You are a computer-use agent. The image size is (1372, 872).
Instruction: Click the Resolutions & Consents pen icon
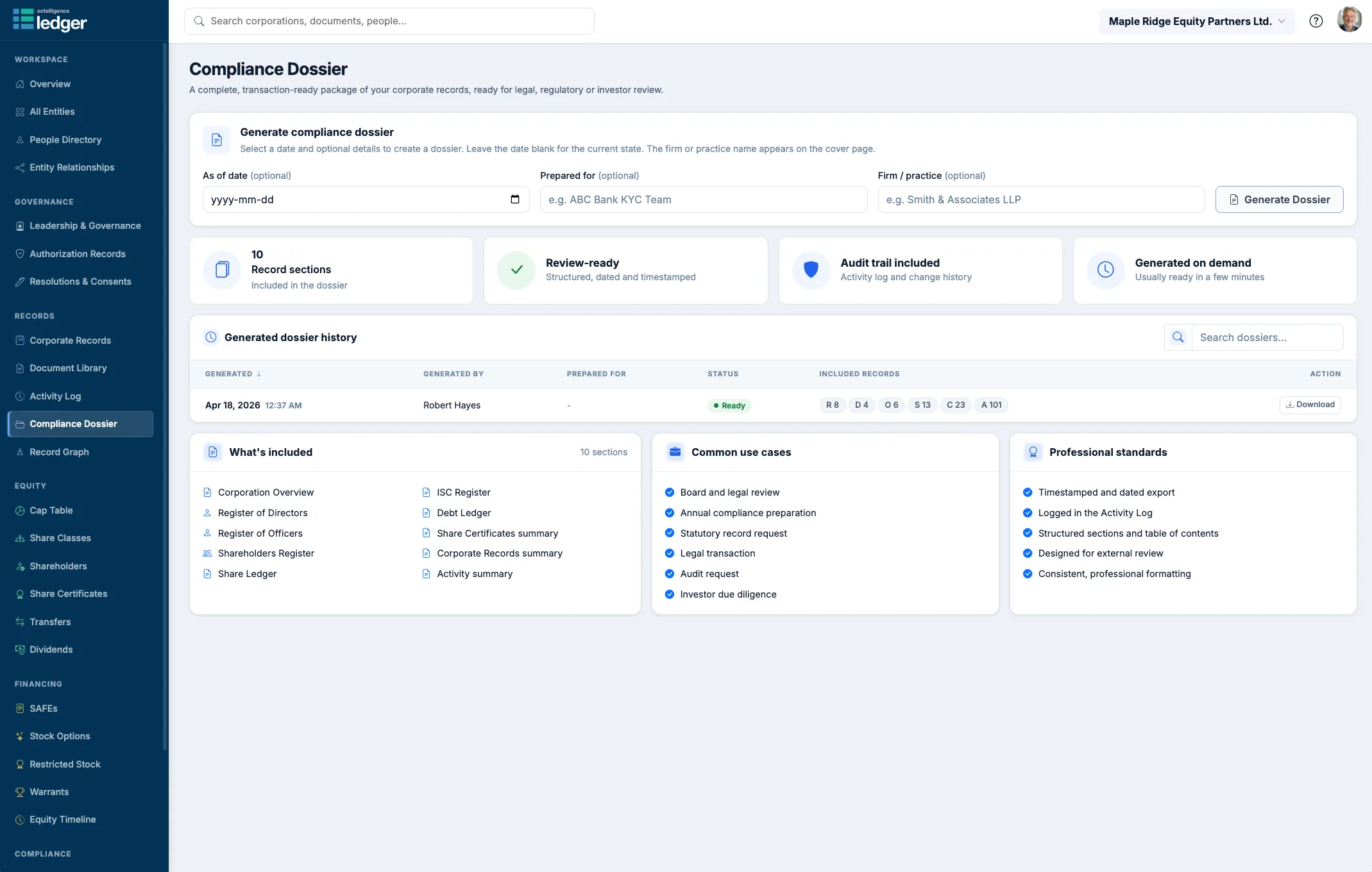[x=20, y=281]
